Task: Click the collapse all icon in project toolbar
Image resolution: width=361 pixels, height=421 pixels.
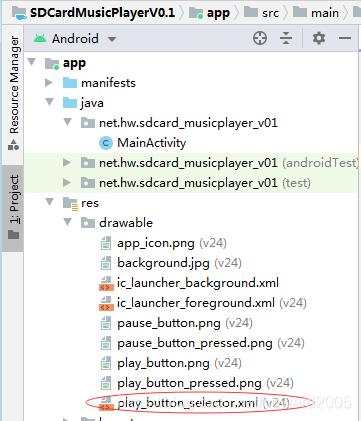Action: point(286,38)
